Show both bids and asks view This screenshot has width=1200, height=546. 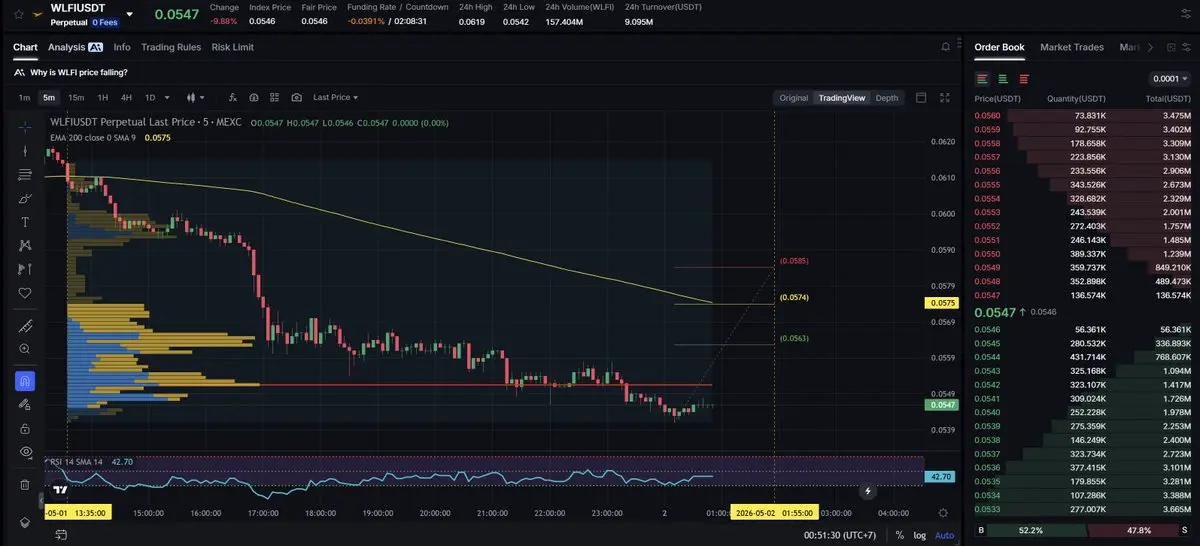tap(983, 78)
